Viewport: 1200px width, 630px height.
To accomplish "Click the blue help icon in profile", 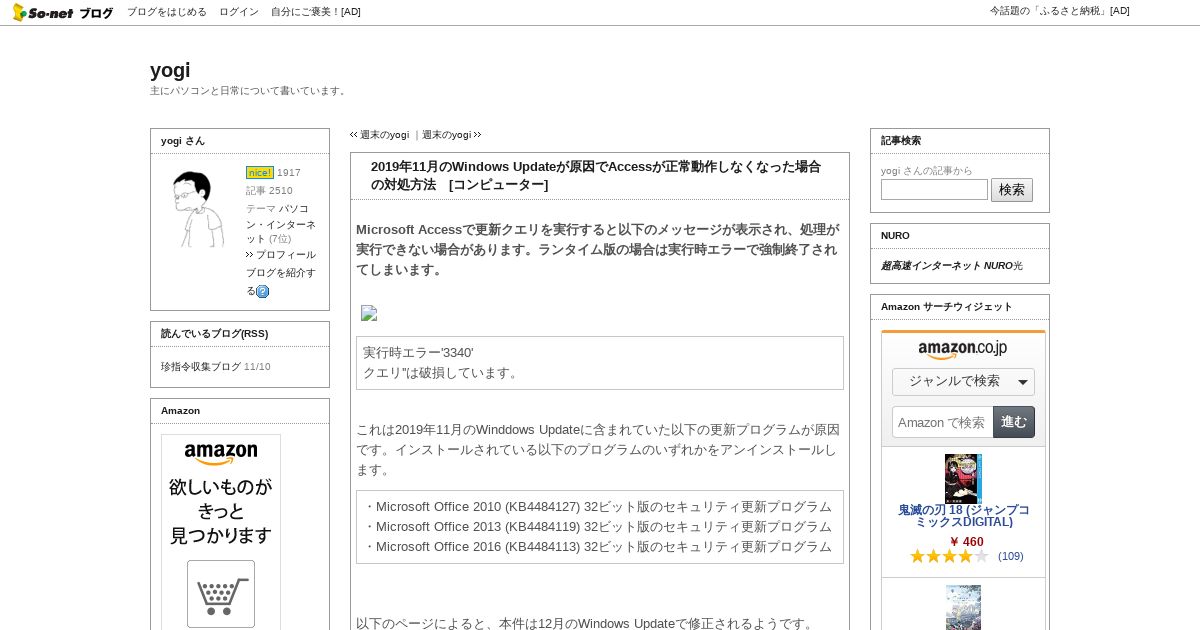I will point(262,292).
